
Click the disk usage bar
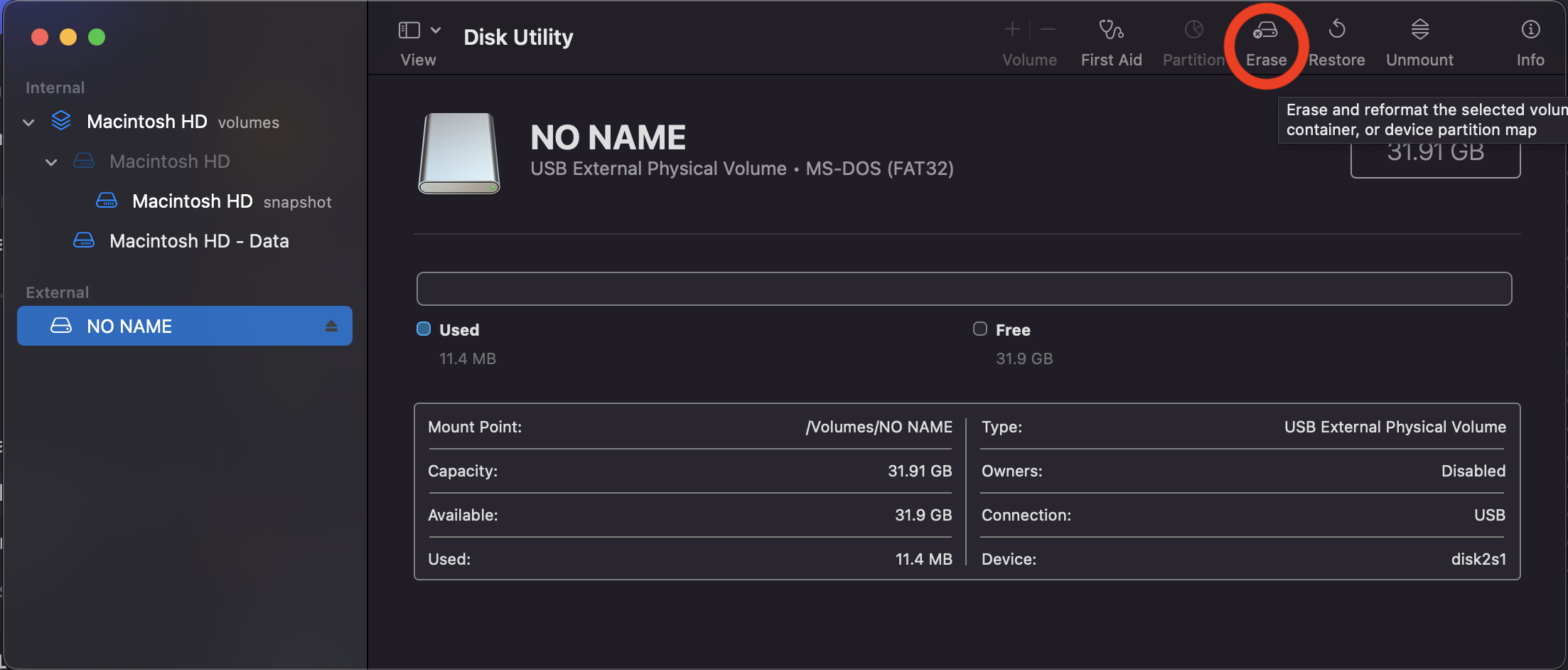pos(964,289)
